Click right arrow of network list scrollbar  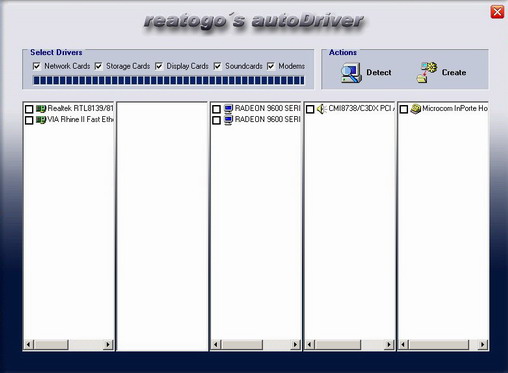[x=108, y=344]
